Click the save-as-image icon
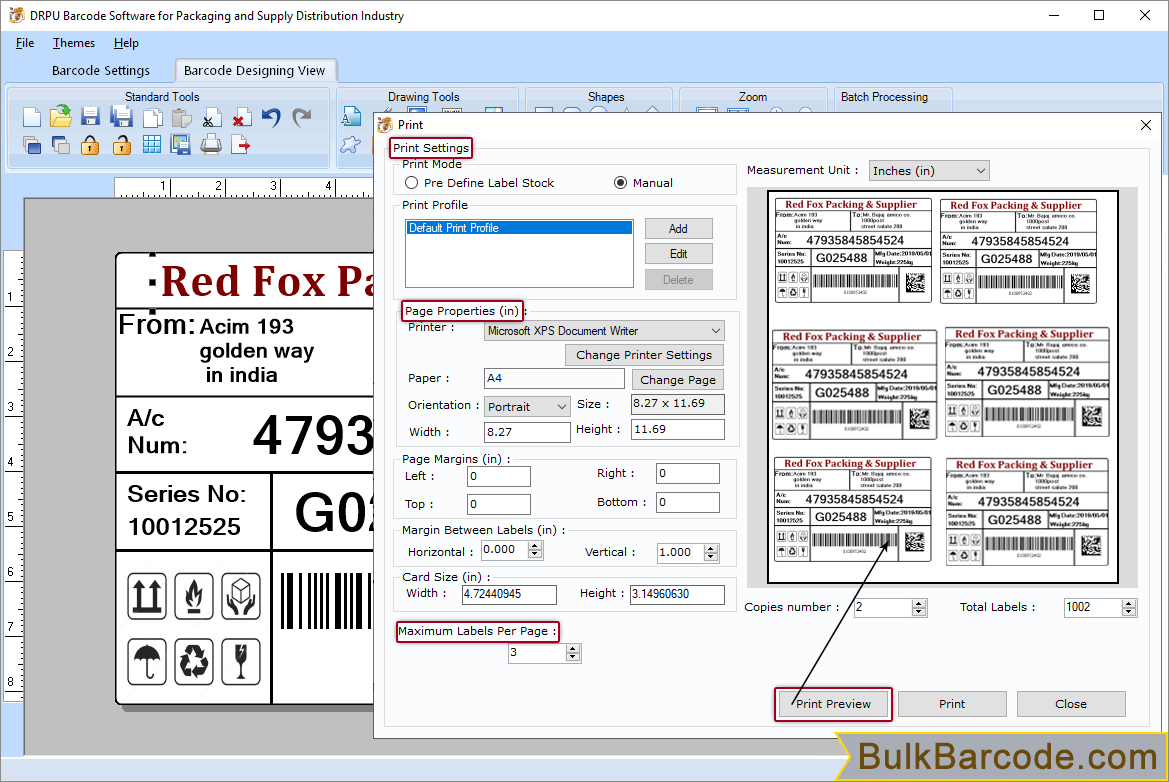The width and height of the screenshot is (1169, 782). 180,145
